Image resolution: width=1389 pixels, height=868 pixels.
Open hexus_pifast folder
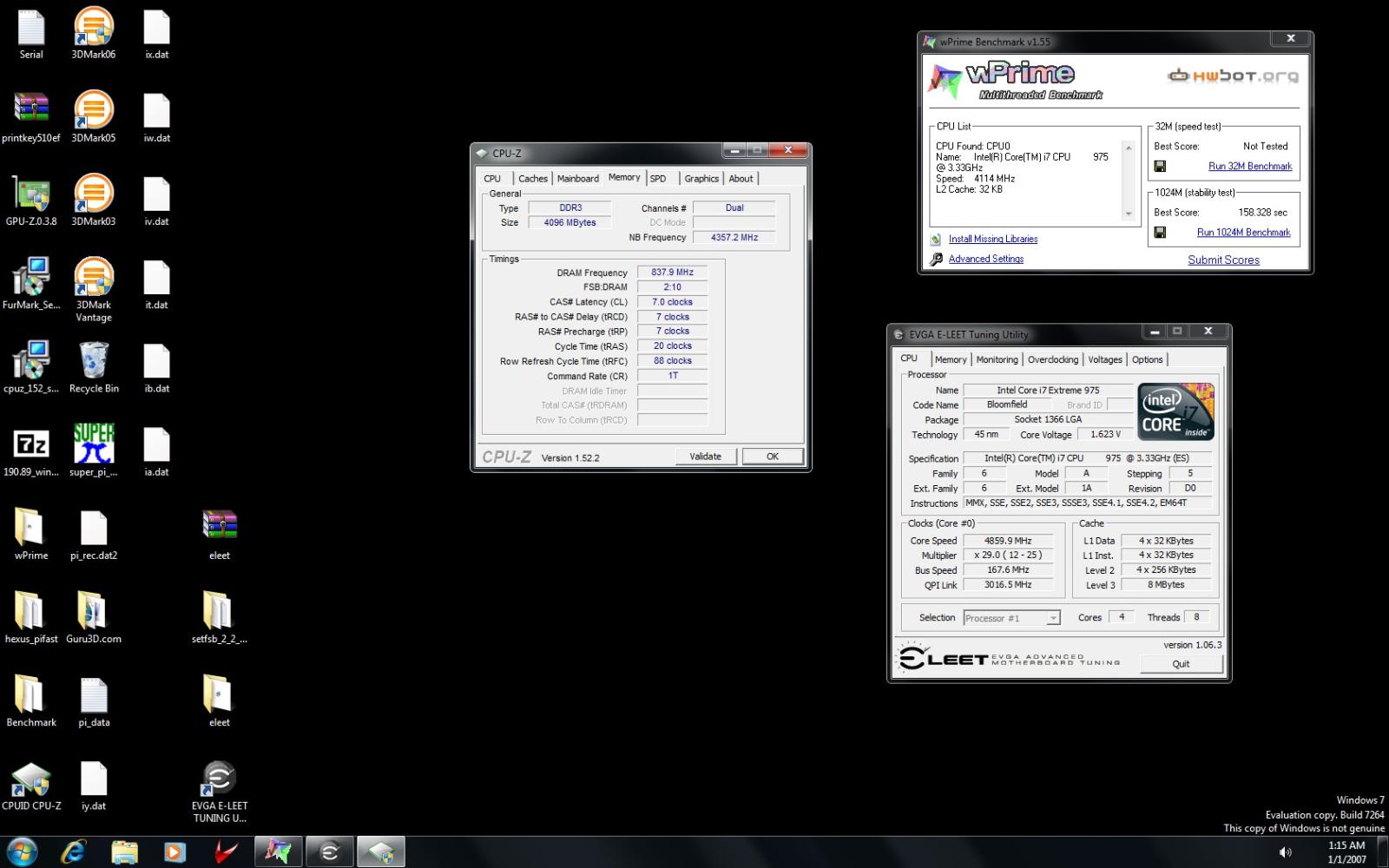click(x=31, y=617)
